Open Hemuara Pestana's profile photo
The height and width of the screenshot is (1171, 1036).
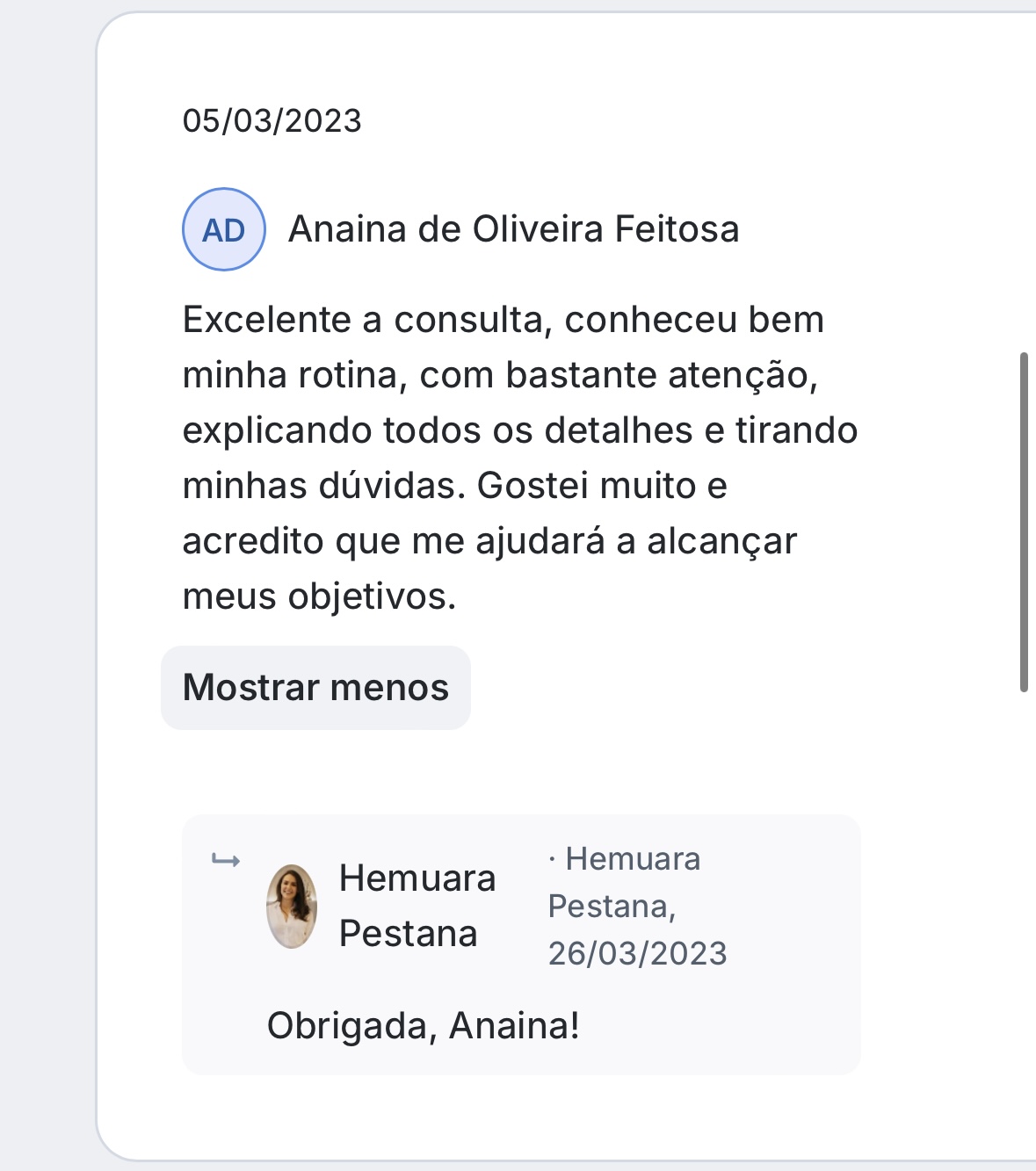click(x=292, y=907)
